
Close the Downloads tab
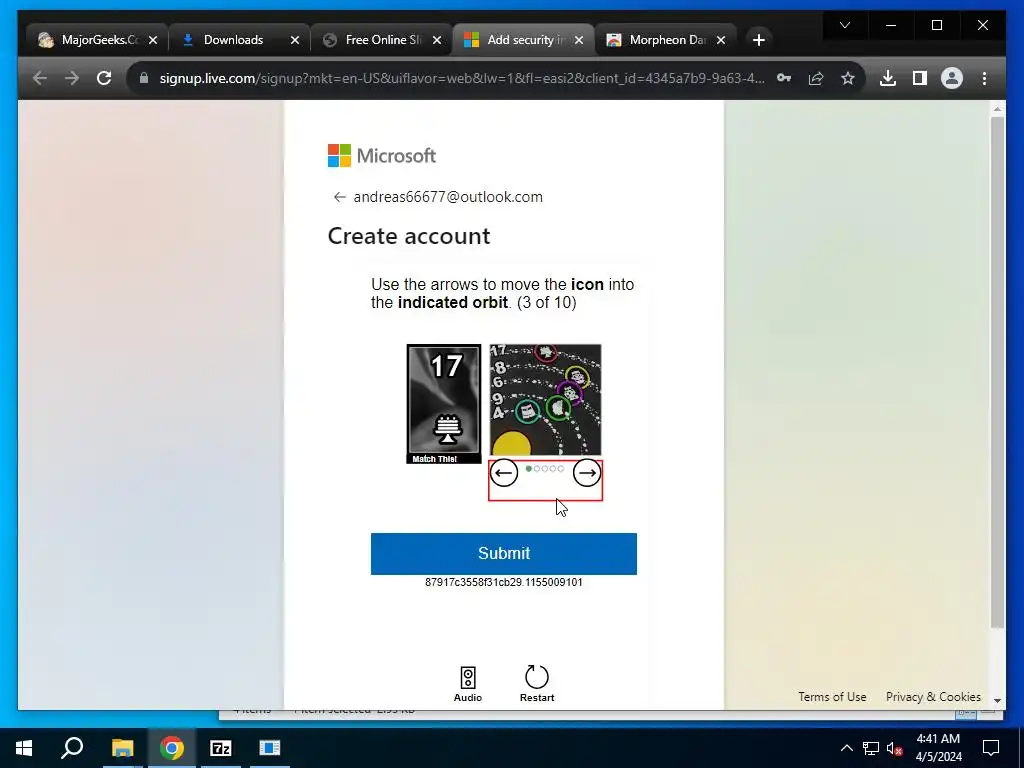[x=295, y=40]
